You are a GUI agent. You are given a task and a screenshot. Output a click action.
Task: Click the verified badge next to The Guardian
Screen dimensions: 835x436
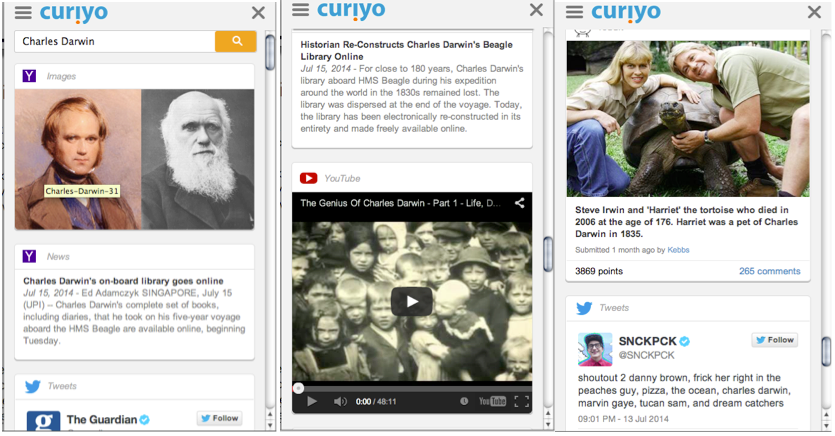tap(144, 419)
